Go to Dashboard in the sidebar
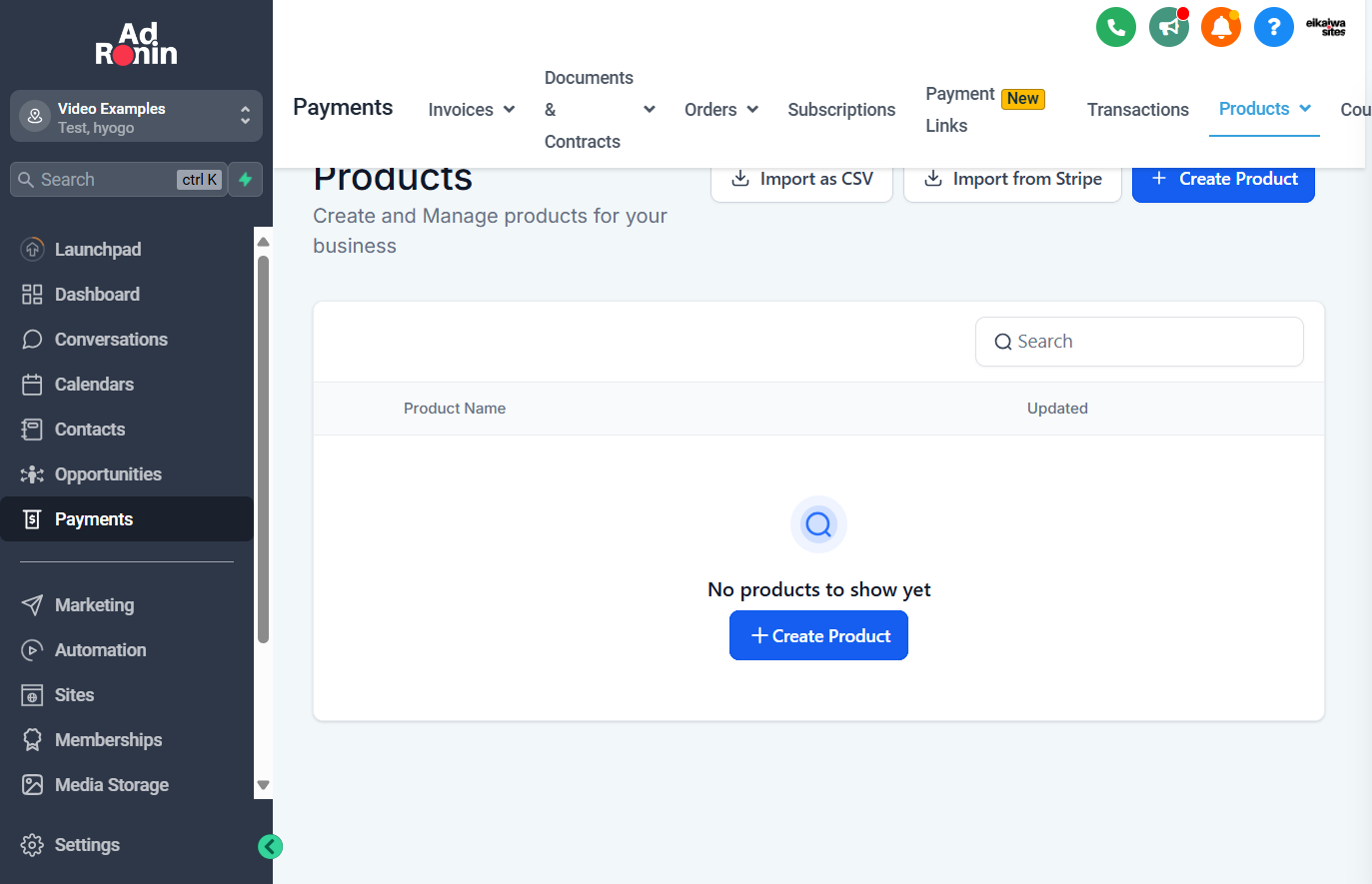 click(127, 295)
